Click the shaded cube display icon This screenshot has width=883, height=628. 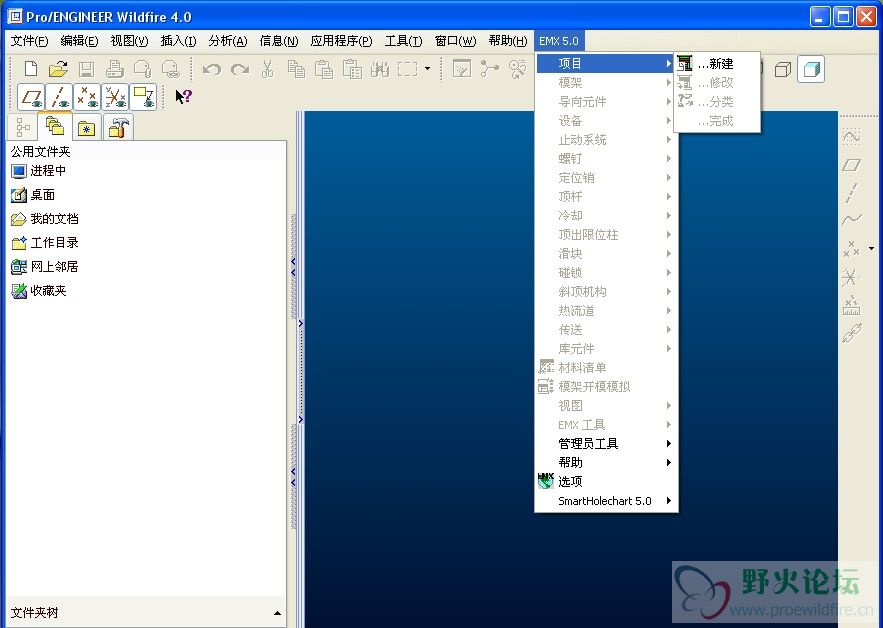point(811,69)
